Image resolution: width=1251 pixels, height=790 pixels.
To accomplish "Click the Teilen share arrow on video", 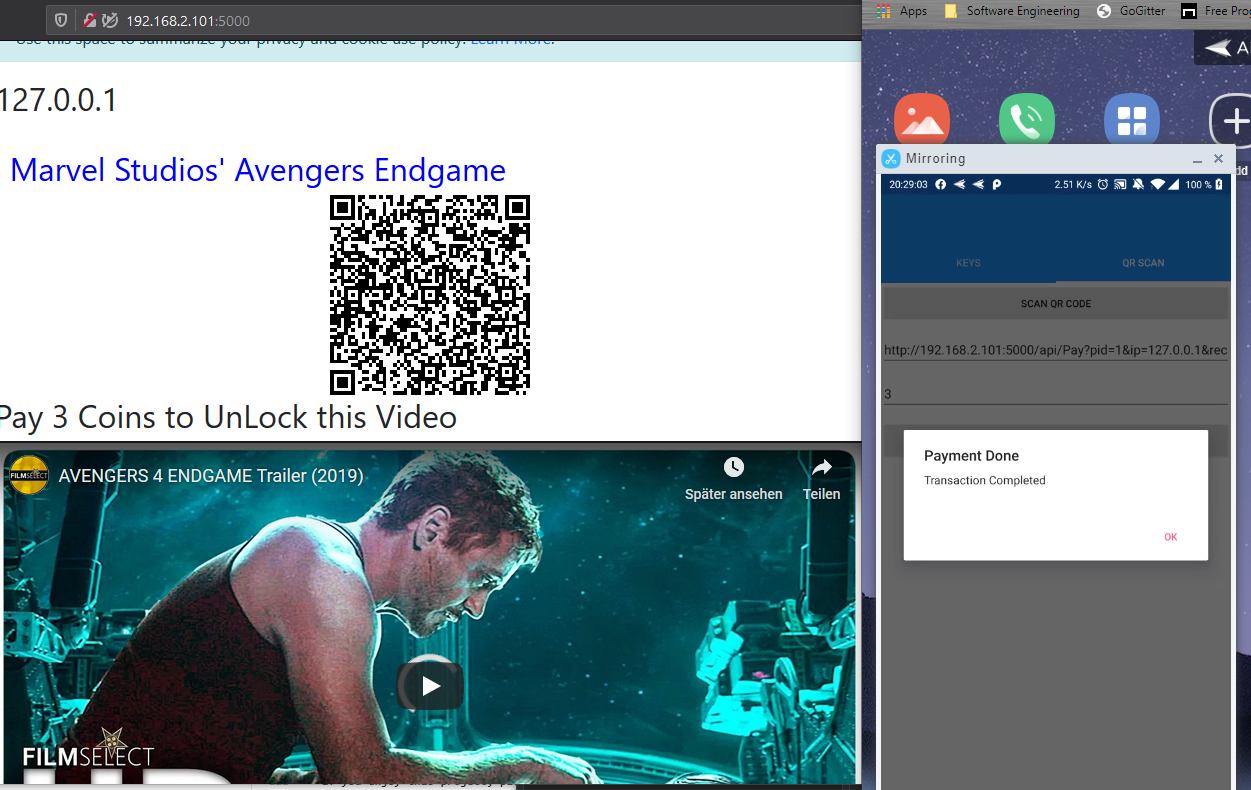I will coord(822,467).
